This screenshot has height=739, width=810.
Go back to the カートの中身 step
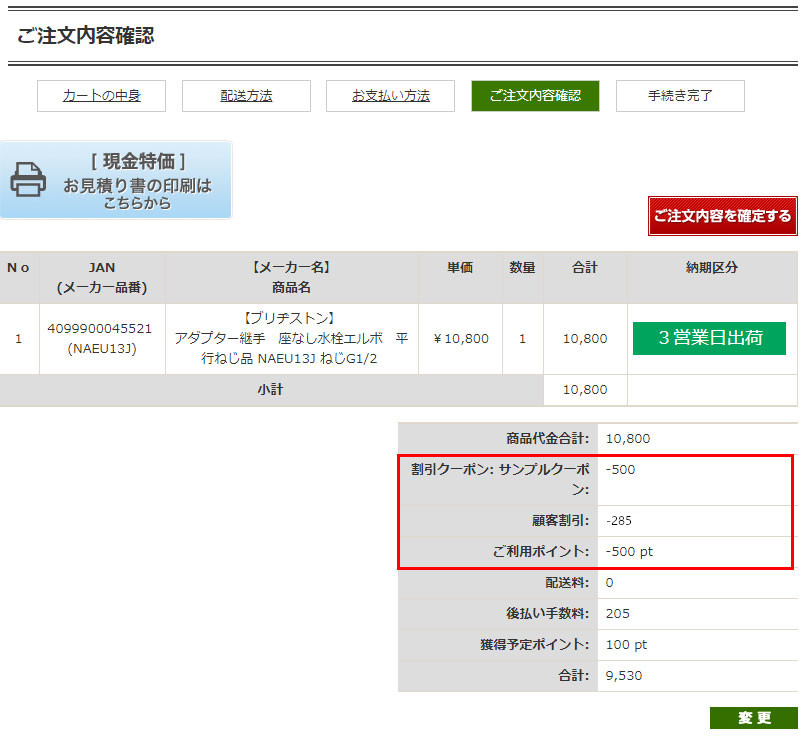click(101, 96)
